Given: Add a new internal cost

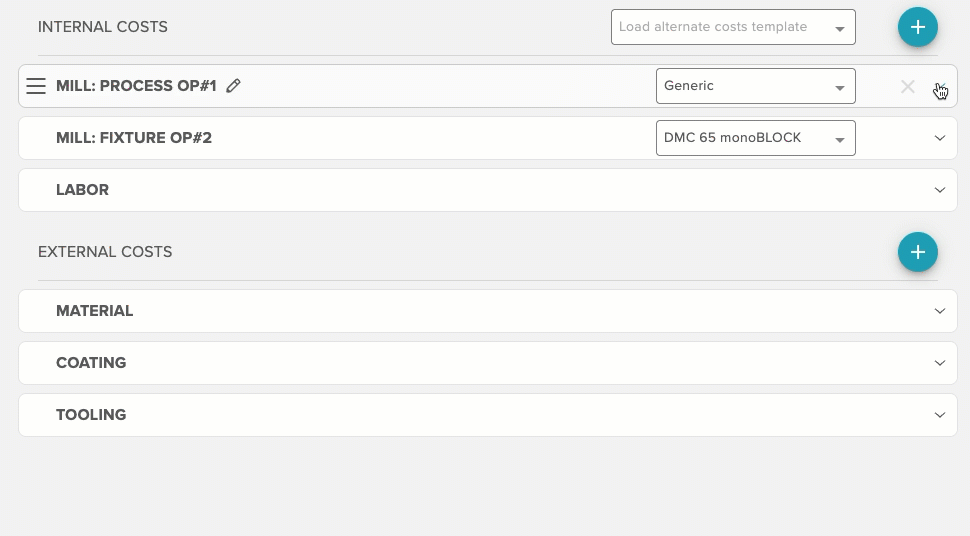Looking at the screenshot, I should (x=917, y=27).
